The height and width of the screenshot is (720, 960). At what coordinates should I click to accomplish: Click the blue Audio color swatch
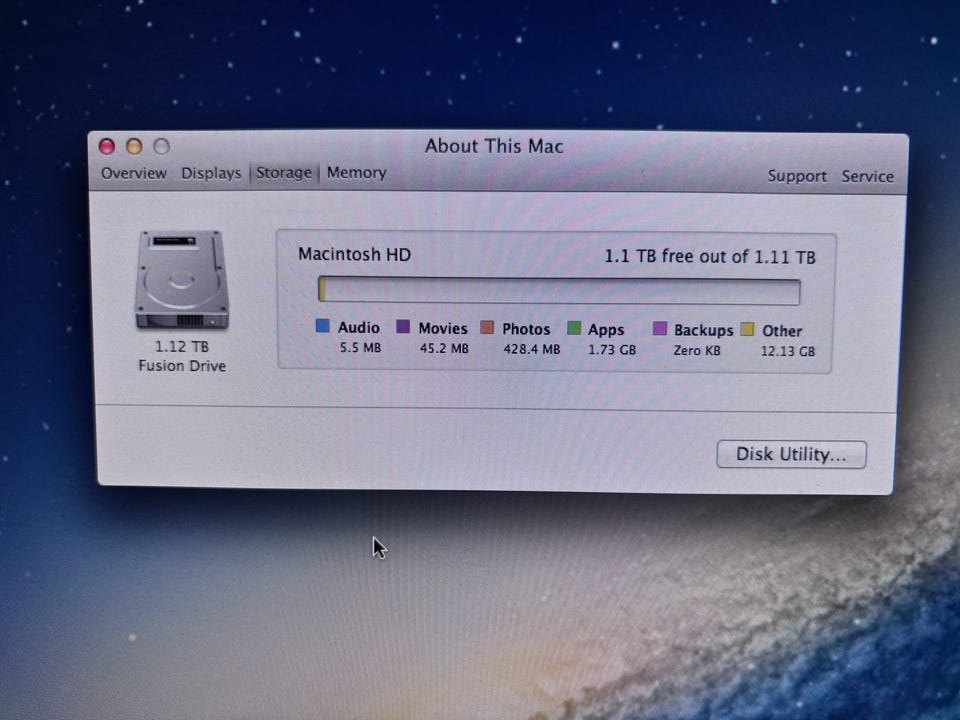coord(323,326)
